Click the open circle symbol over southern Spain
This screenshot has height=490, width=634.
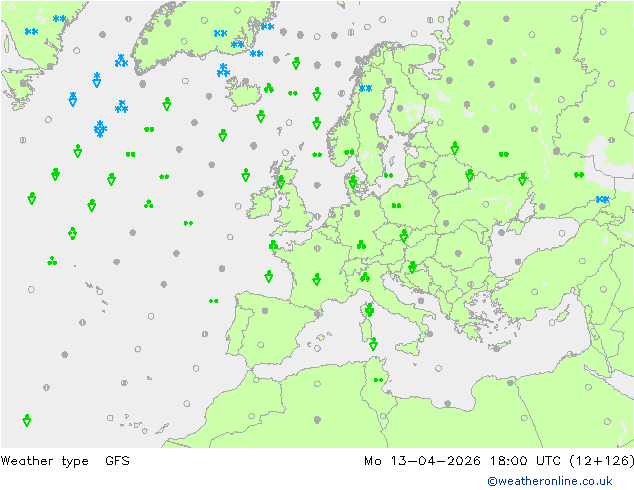point(261,345)
